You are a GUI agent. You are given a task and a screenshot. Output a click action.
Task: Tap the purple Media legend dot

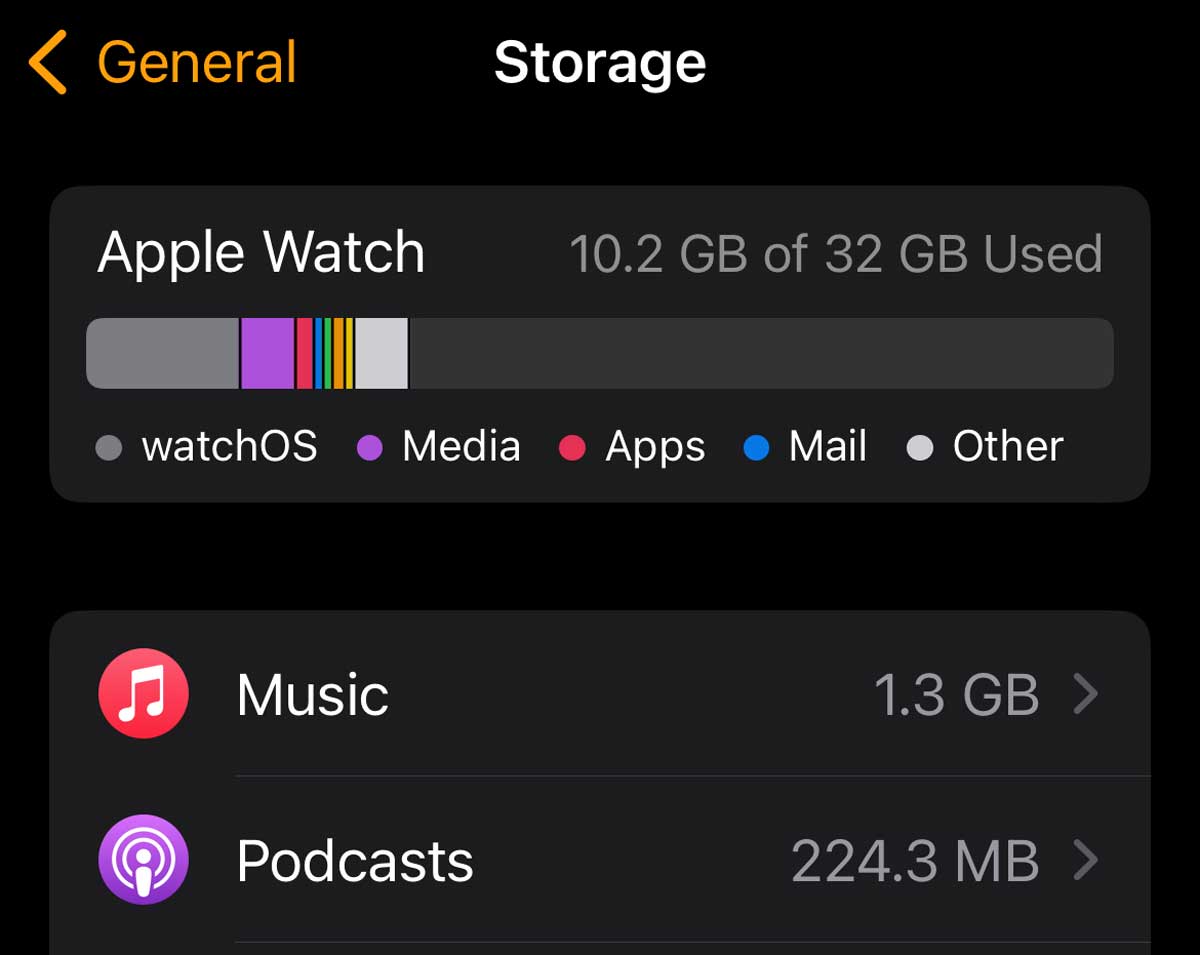370,447
